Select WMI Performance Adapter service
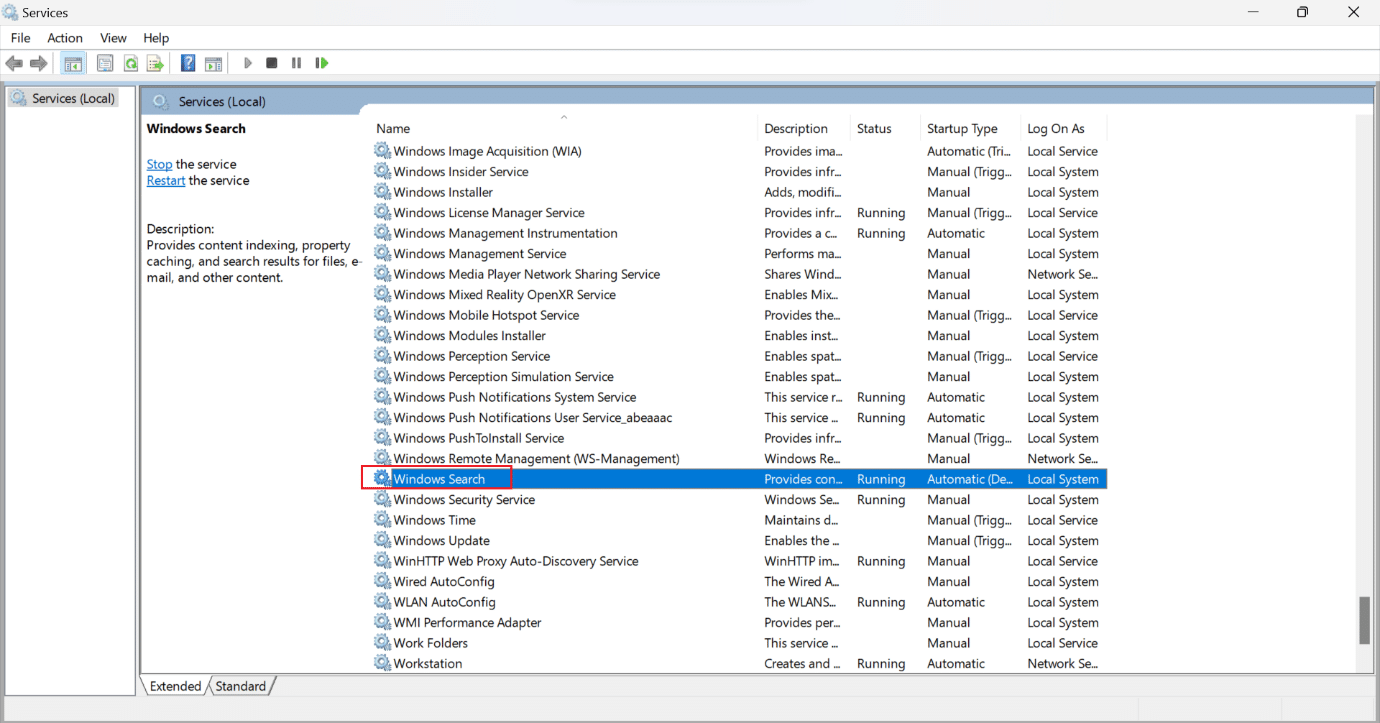Screen dimensions: 1380x723 coord(739,622)
